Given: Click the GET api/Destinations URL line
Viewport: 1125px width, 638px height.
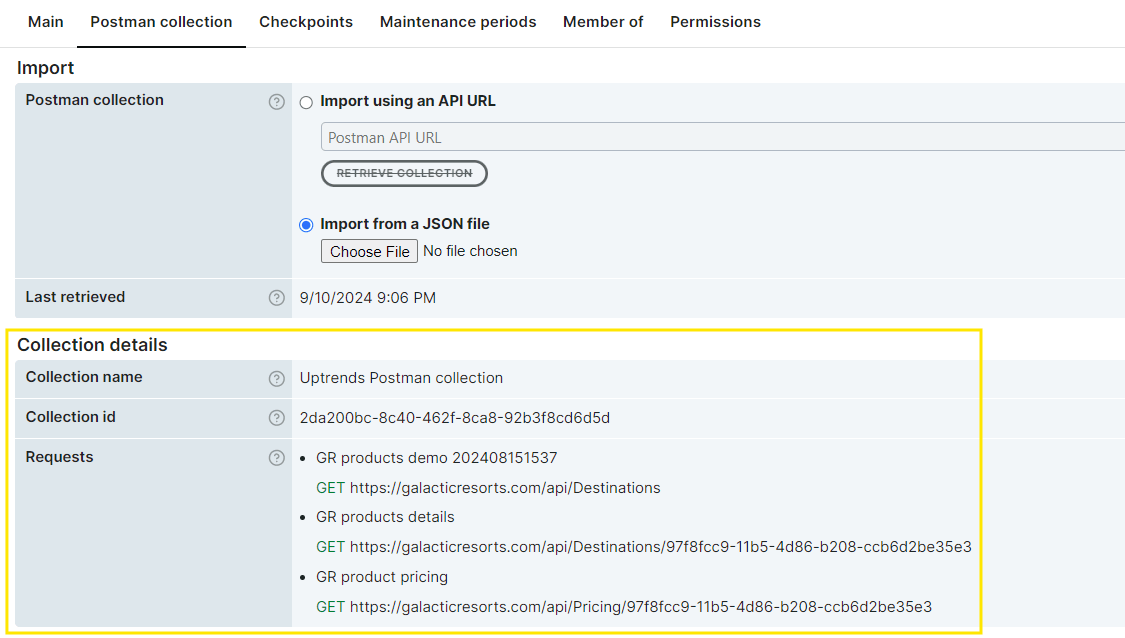Looking at the screenshot, I should click(x=488, y=488).
